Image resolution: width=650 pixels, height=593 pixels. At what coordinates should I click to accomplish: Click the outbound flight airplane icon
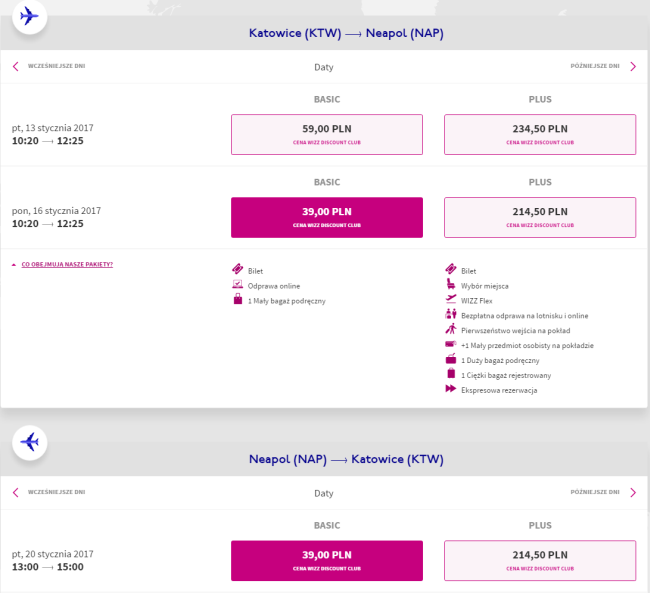[30, 16]
